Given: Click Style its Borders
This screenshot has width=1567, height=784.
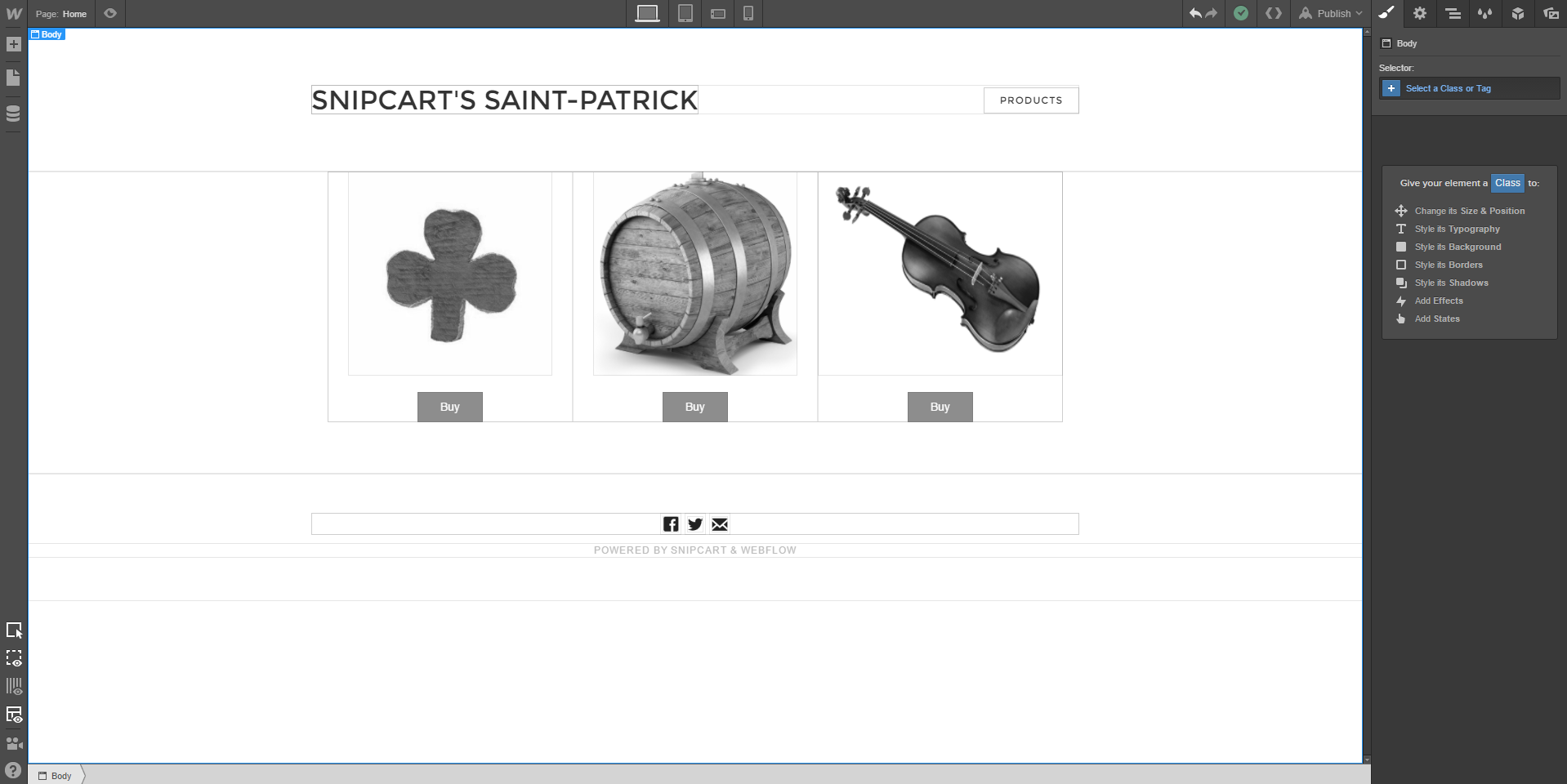Looking at the screenshot, I should click(1448, 265).
